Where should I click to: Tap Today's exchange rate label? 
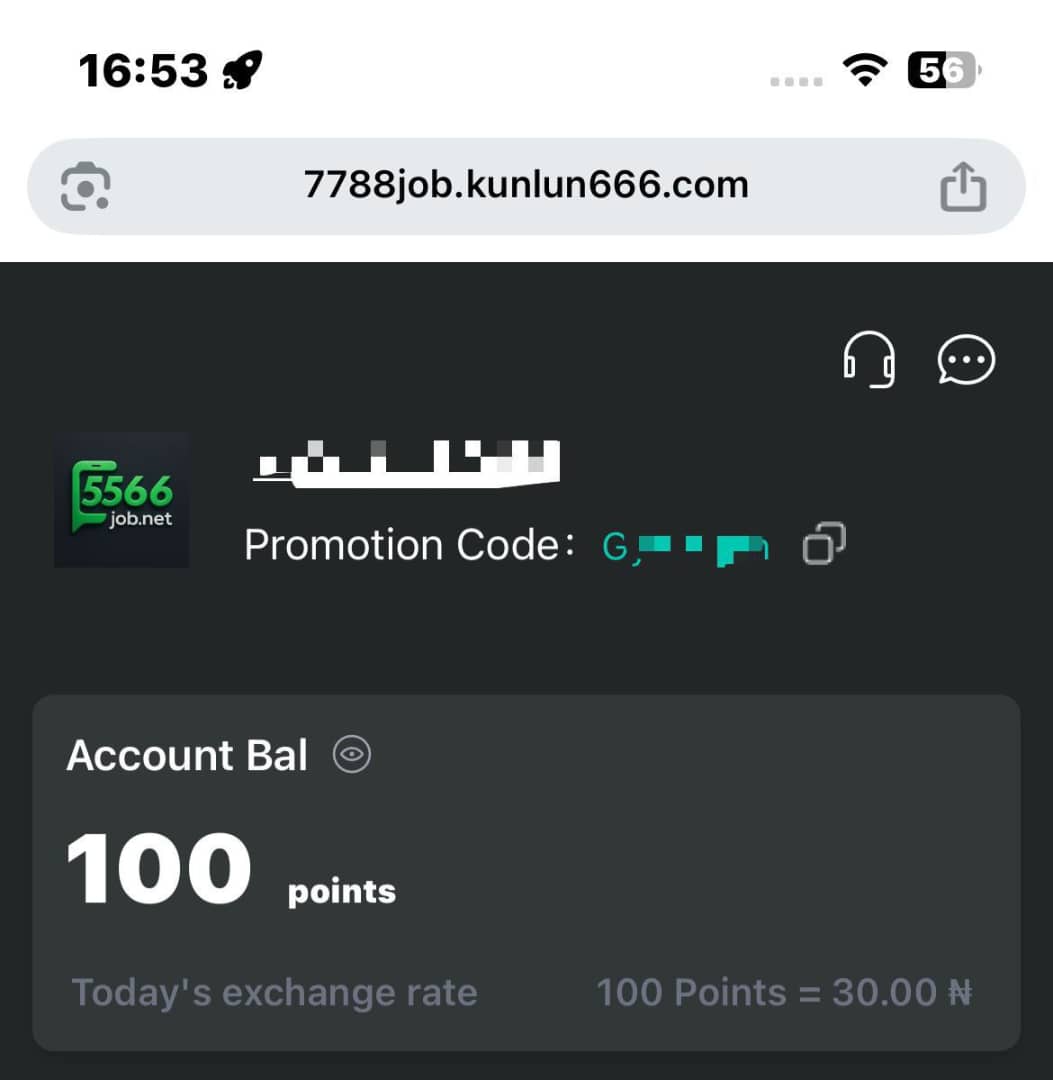point(275,993)
